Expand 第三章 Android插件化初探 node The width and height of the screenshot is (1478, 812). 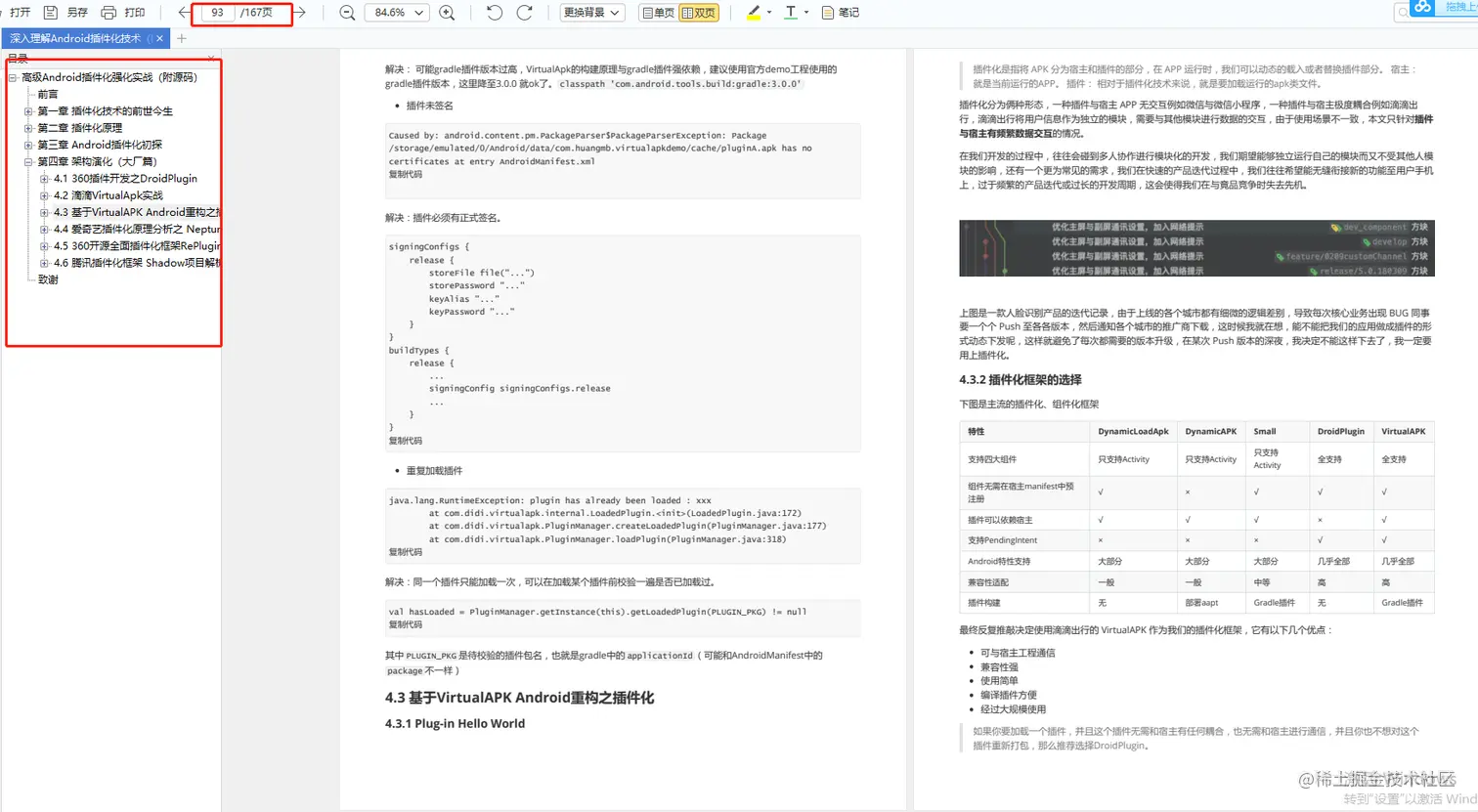[28, 145]
